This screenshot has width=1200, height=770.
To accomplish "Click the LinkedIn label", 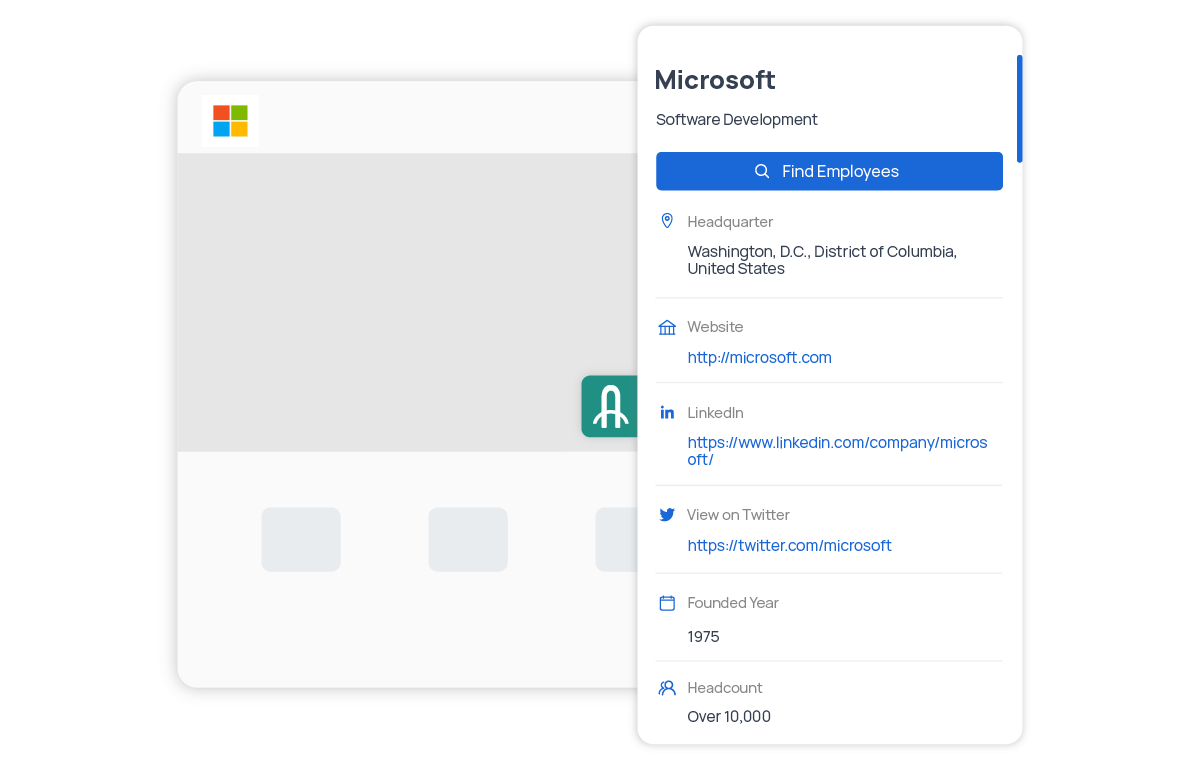I will click(x=715, y=412).
